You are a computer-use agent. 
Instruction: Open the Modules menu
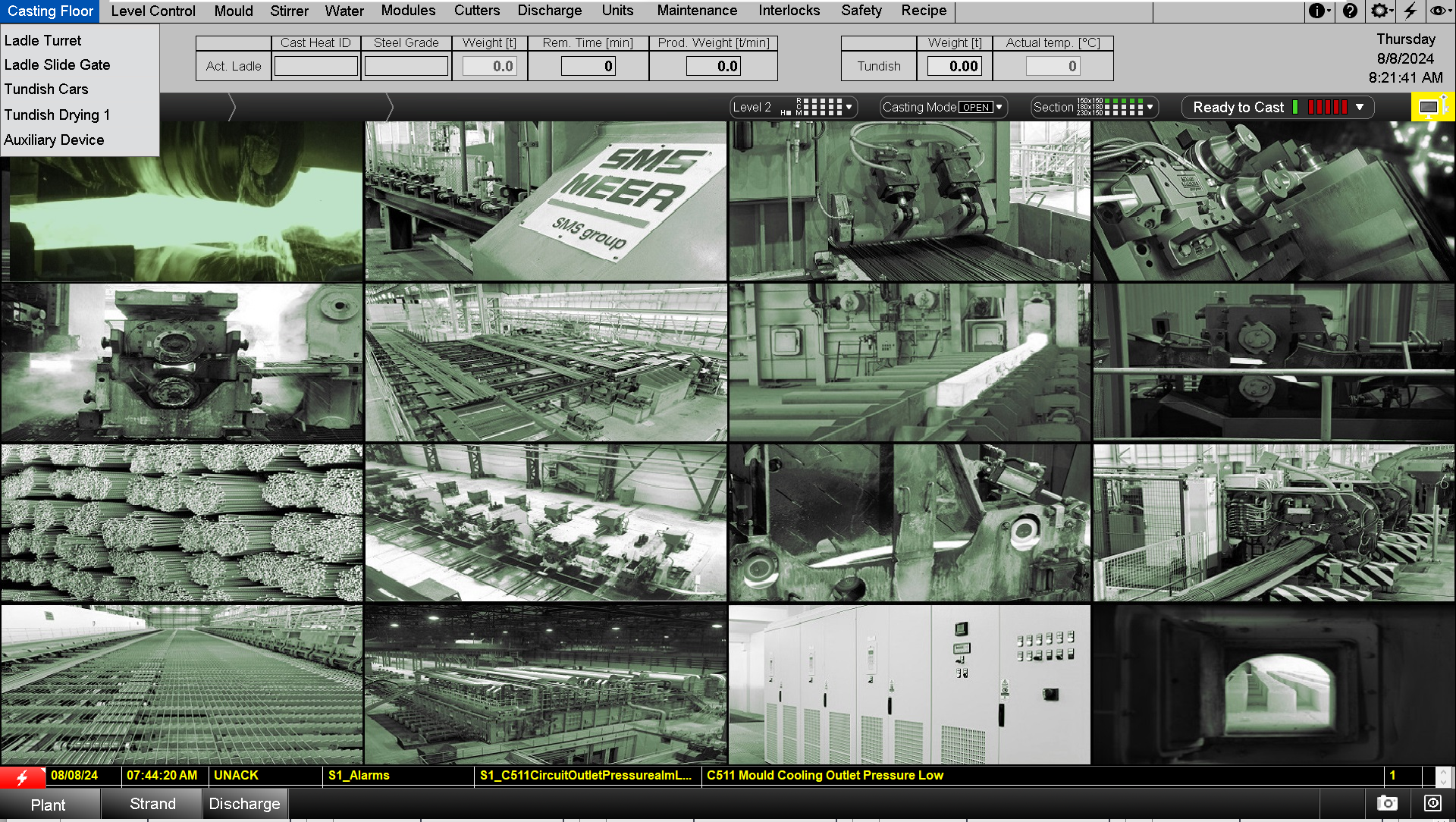tap(408, 11)
